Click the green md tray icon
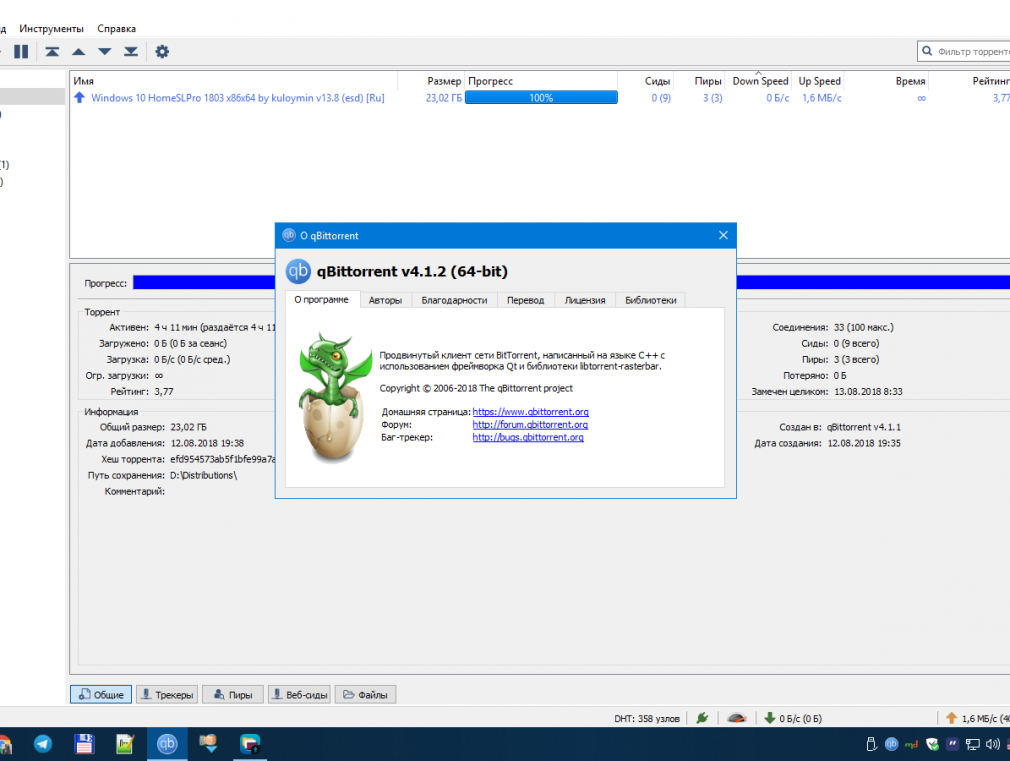Screen dimensions: 1010x761 click(x=911, y=745)
